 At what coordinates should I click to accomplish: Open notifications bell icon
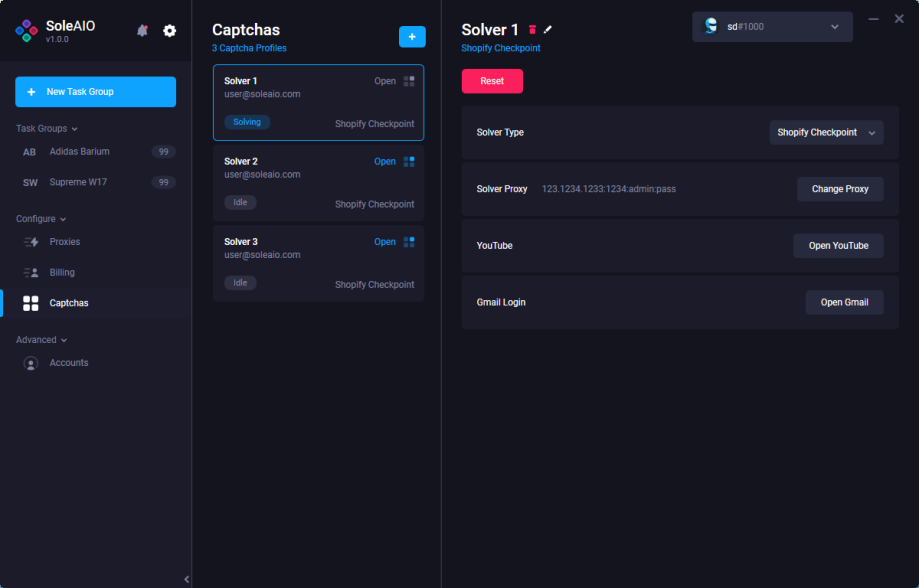coord(142,30)
